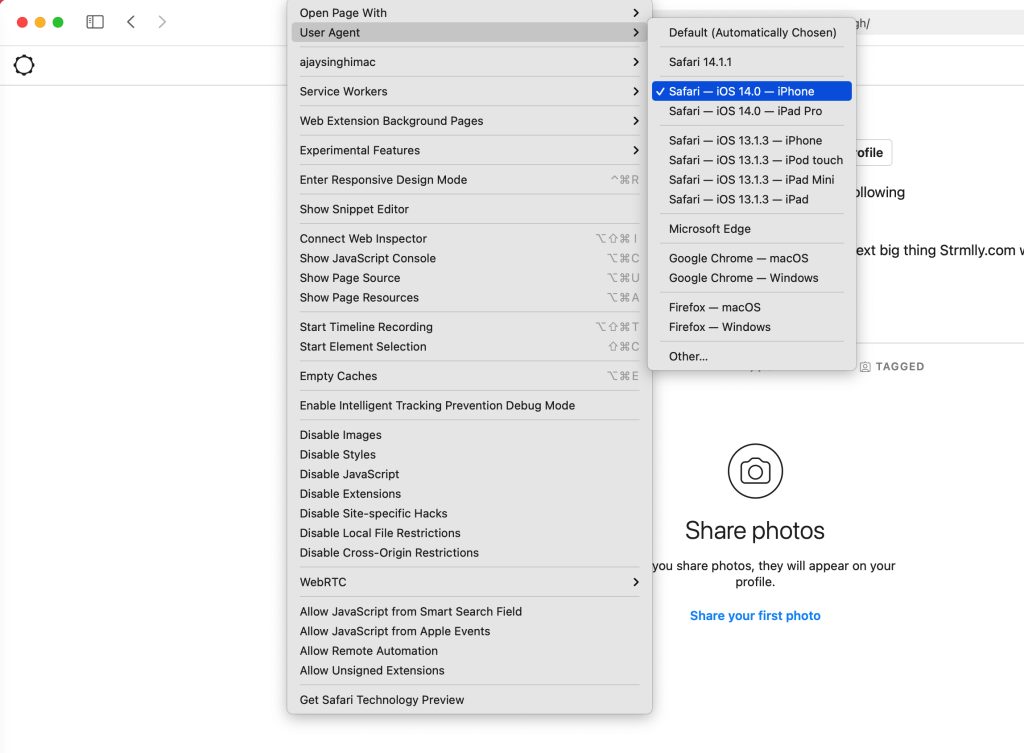The height and width of the screenshot is (753, 1024).
Task: Click Share your first photo link
Action: 755,615
